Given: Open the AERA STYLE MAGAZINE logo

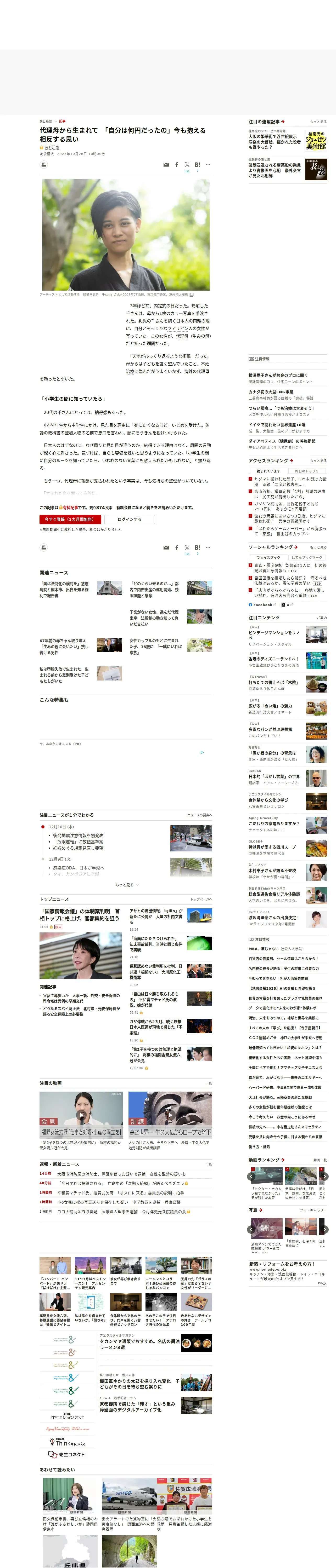Looking at the screenshot, I should pos(67,1416).
